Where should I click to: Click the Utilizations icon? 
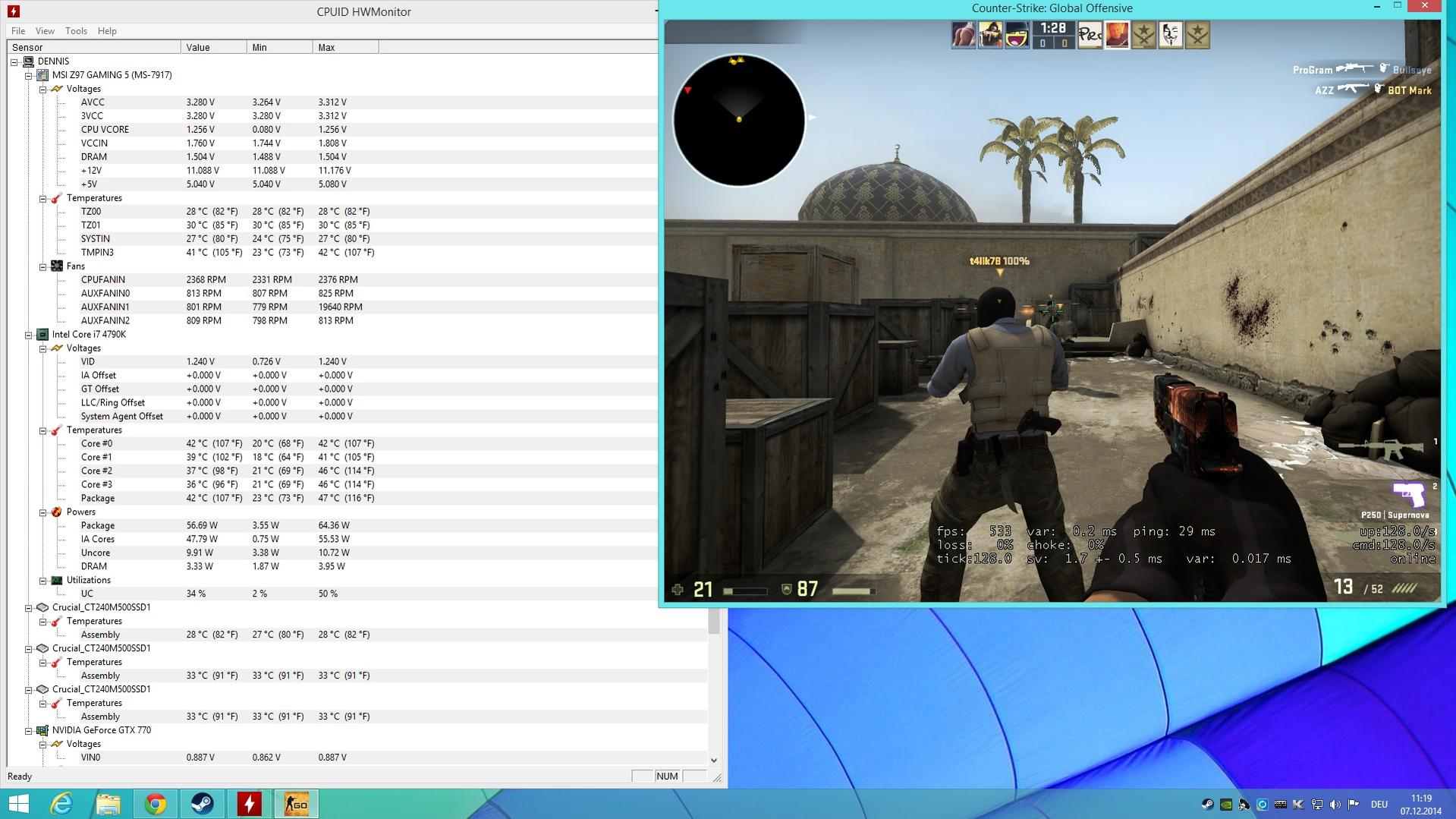[57, 581]
